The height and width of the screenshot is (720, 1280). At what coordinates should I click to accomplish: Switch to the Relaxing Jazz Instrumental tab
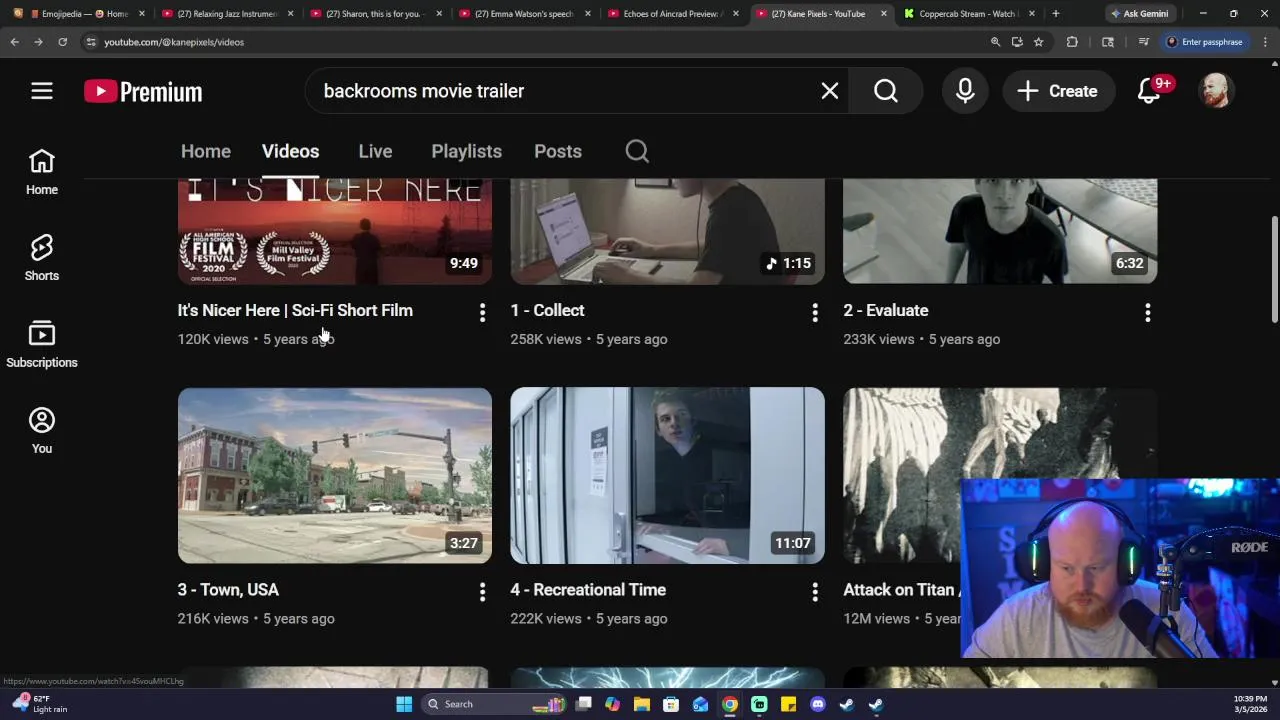[227, 14]
